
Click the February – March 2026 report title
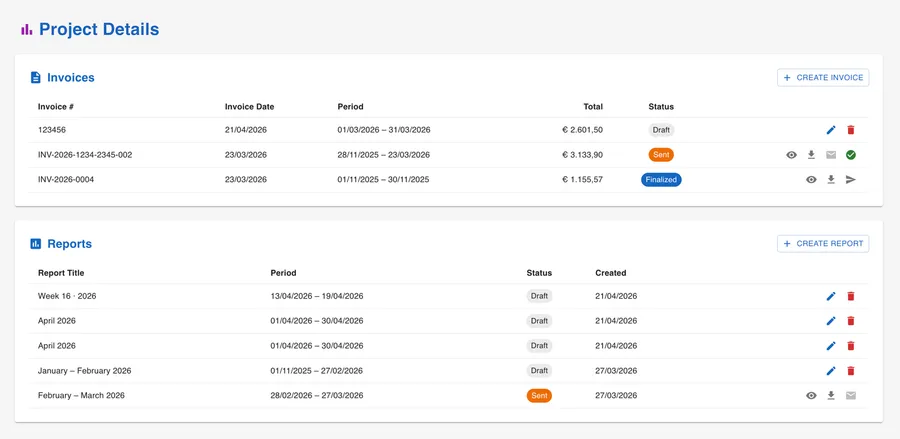tap(81, 395)
